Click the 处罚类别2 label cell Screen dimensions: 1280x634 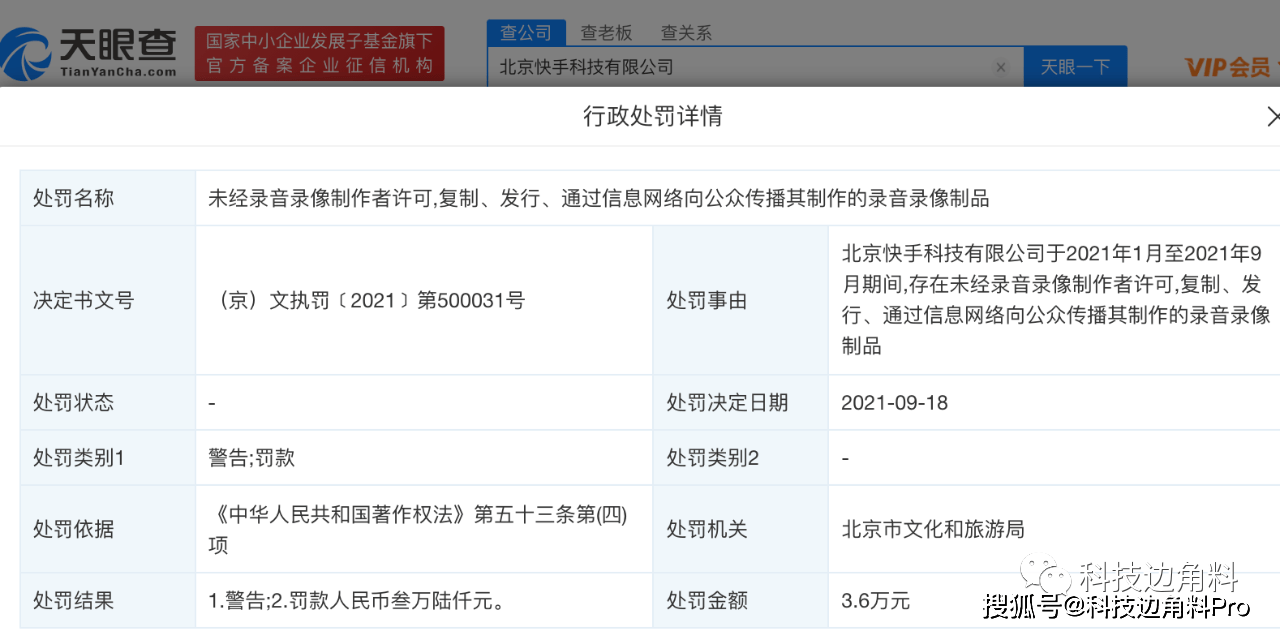coord(740,458)
